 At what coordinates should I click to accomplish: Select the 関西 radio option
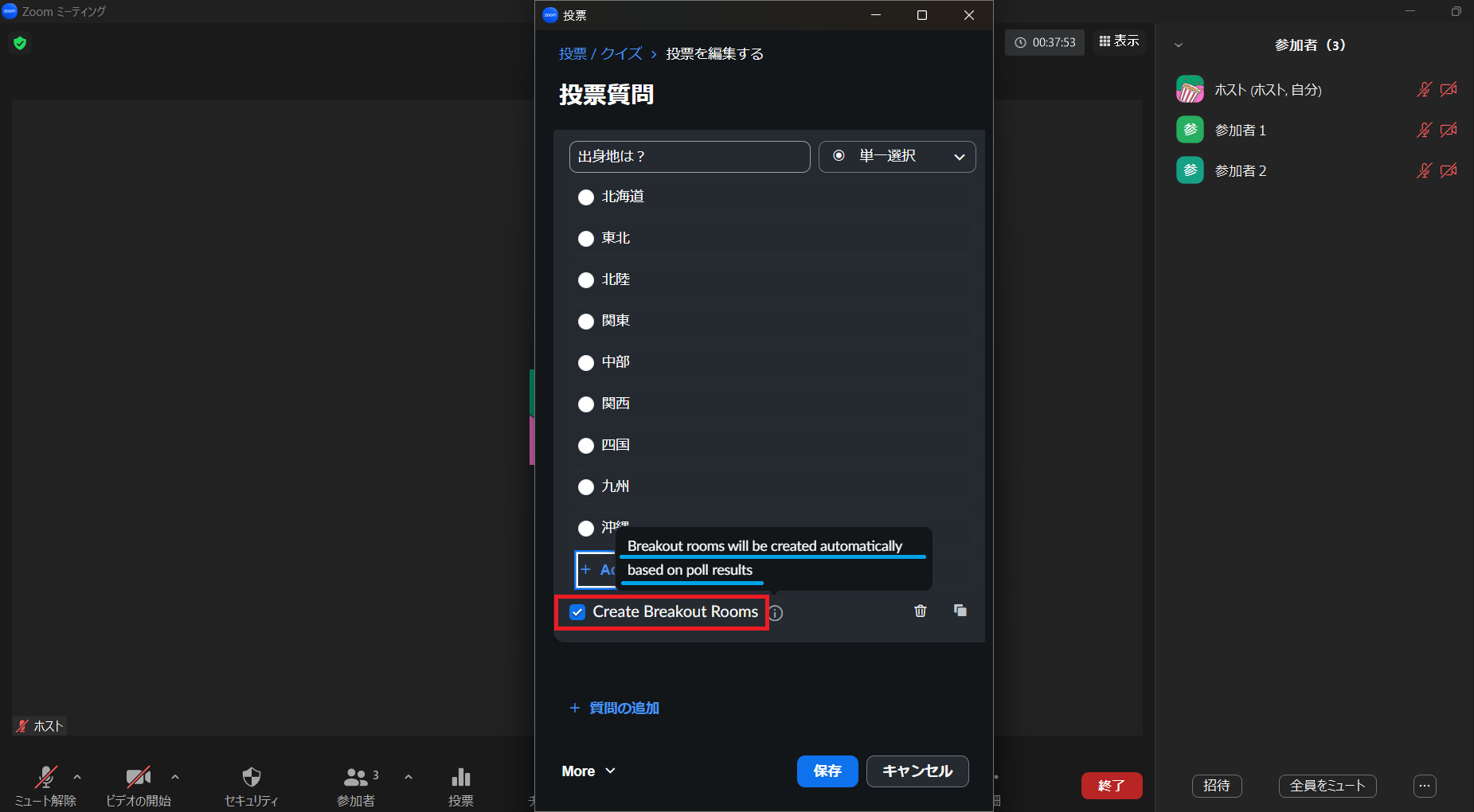[586, 404]
